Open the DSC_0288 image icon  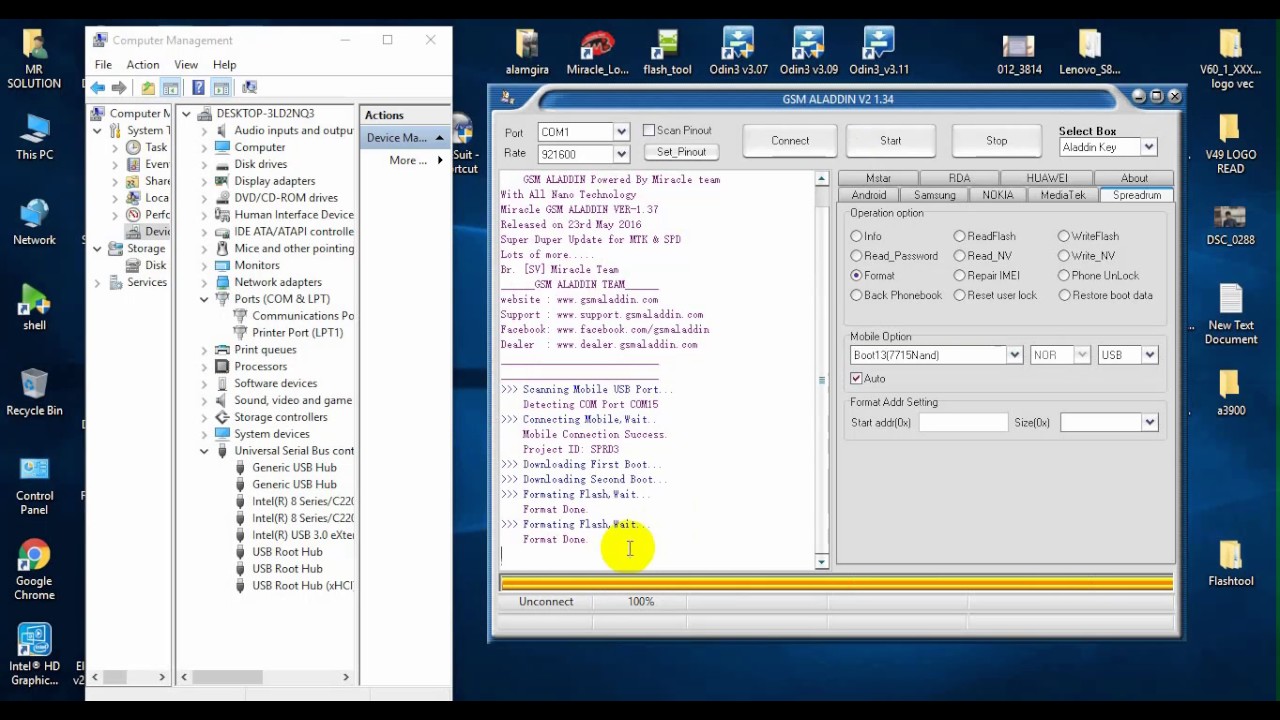1230,223
